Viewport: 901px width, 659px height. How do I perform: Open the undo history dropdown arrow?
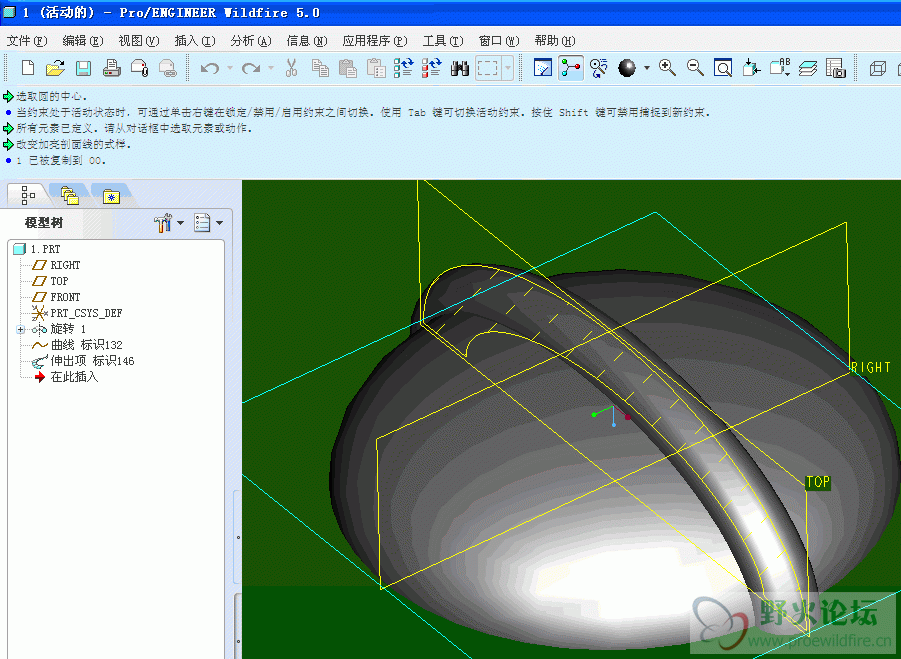click(x=230, y=68)
